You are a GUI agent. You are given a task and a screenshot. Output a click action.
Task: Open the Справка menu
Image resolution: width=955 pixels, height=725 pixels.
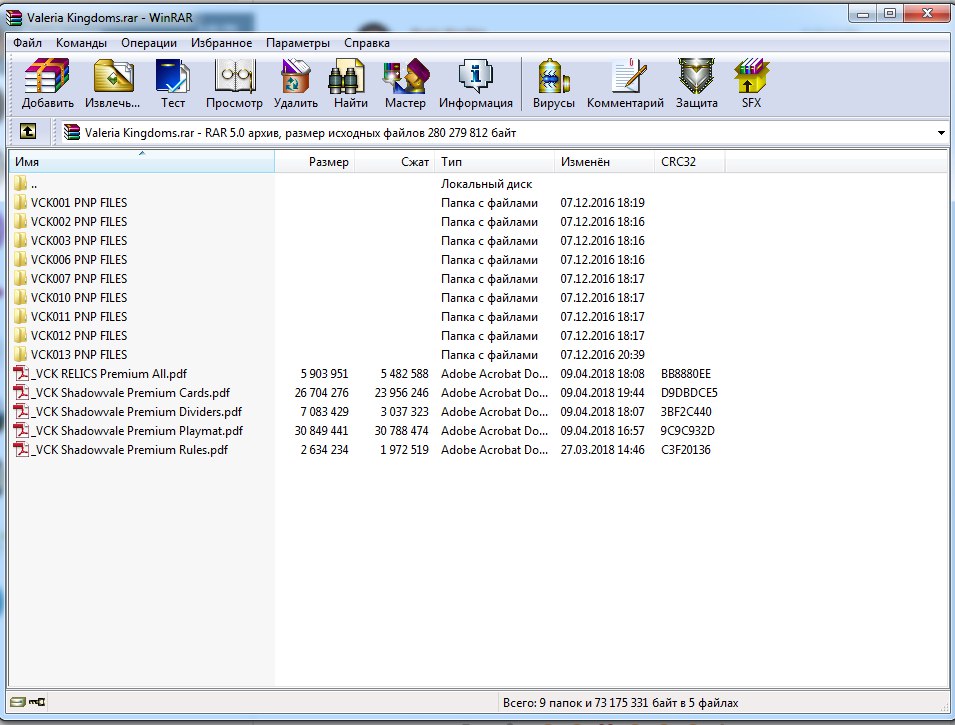click(367, 43)
